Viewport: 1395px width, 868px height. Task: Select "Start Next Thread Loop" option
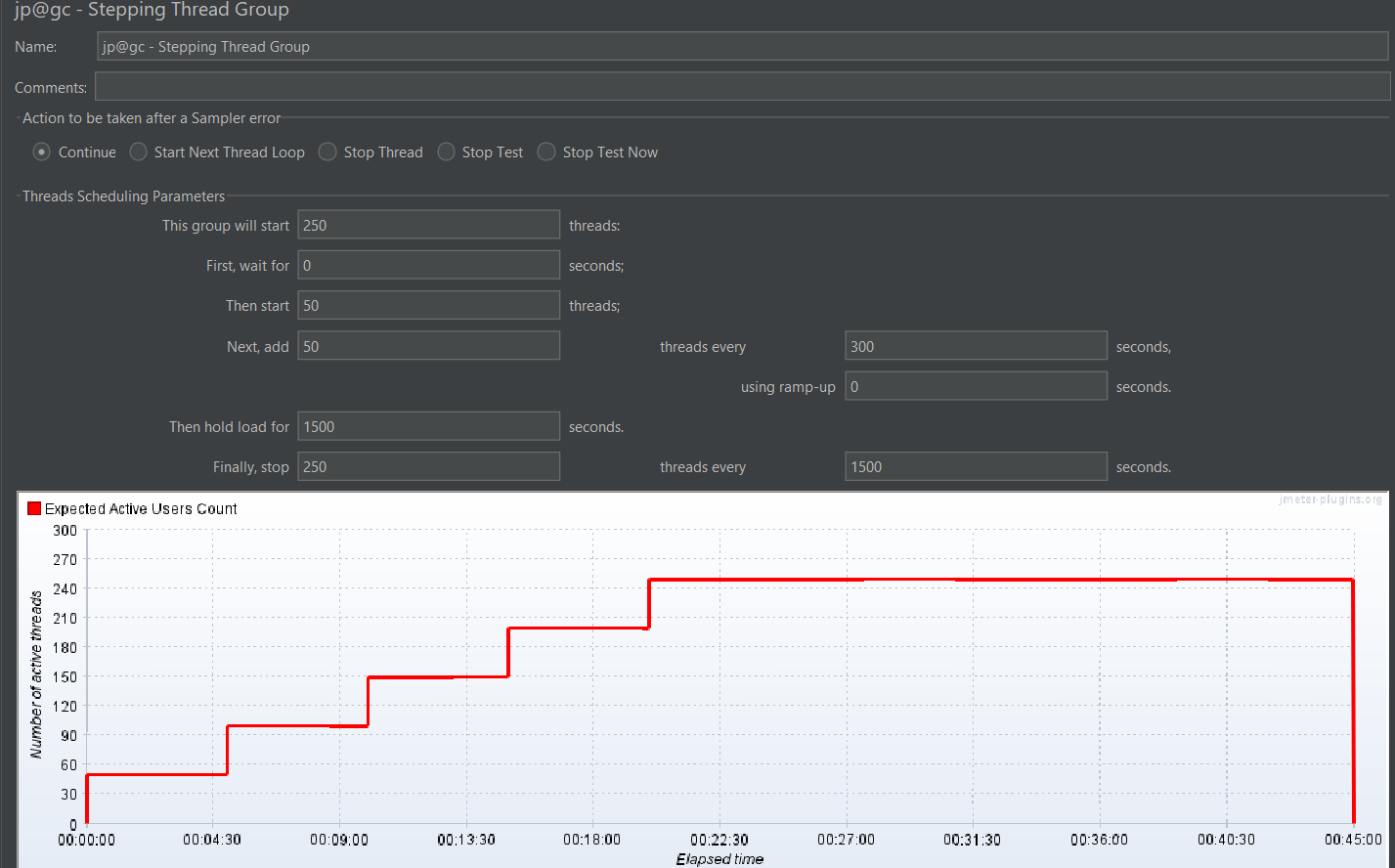(x=138, y=152)
